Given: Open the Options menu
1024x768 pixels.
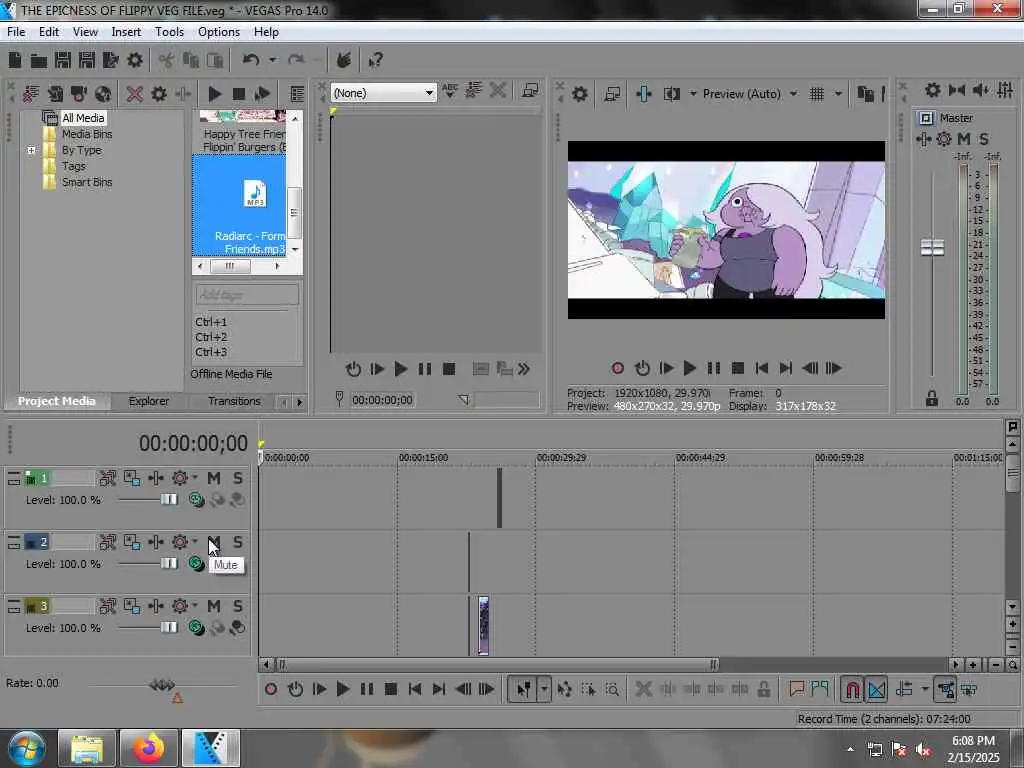Looking at the screenshot, I should (x=219, y=32).
